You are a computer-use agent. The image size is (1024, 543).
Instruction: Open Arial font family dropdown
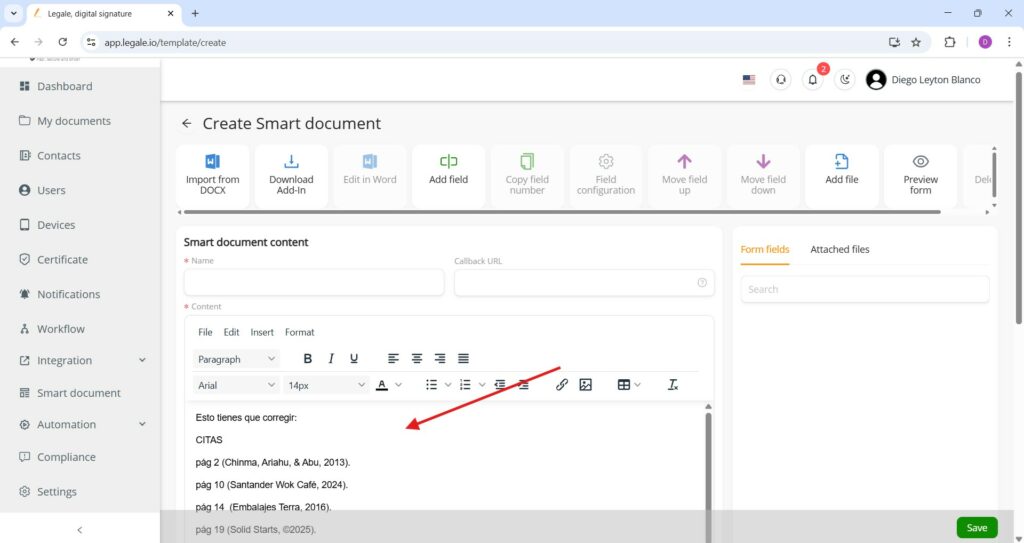pyautogui.click(x=236, y=385)
